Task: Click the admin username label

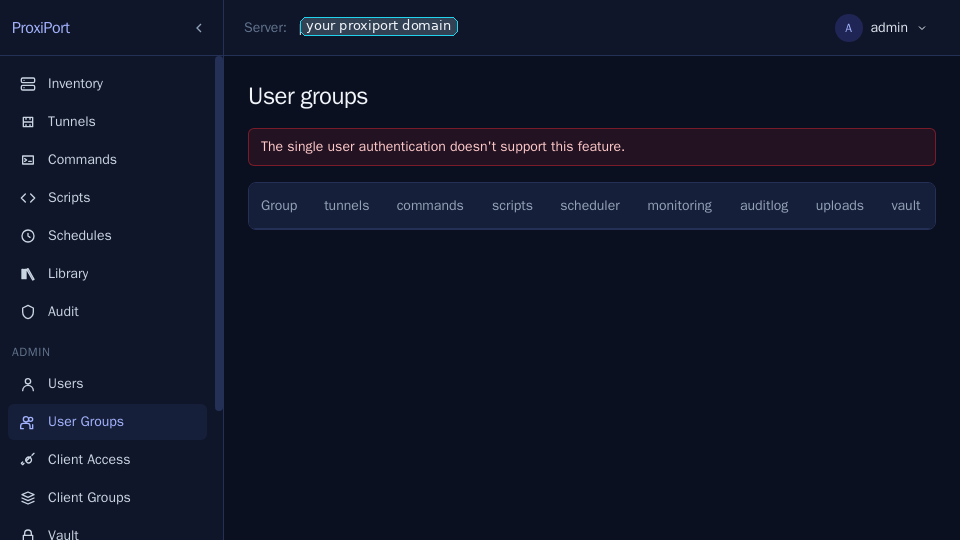Action: point(888,28)
